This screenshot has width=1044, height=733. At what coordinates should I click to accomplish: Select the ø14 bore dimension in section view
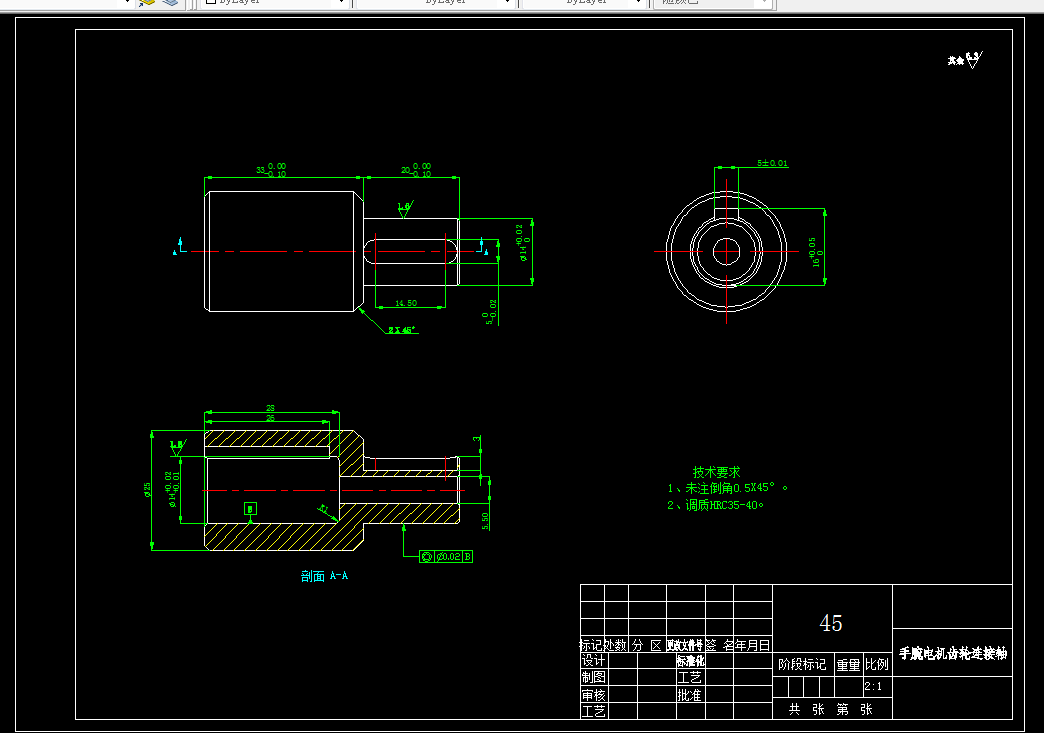172,489
